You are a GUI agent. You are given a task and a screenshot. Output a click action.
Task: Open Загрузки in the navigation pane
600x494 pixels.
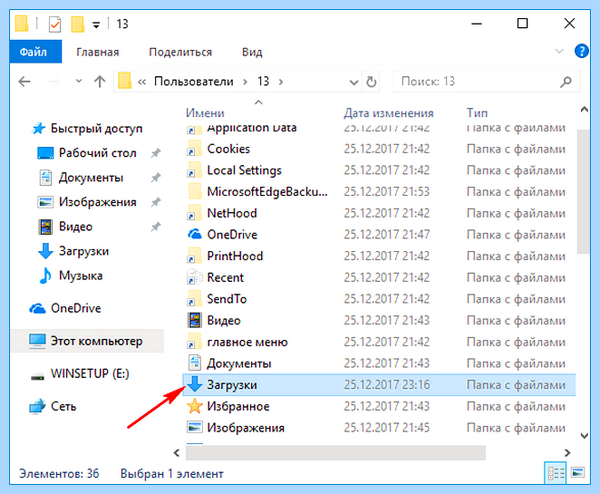click(x=83, y=251)
